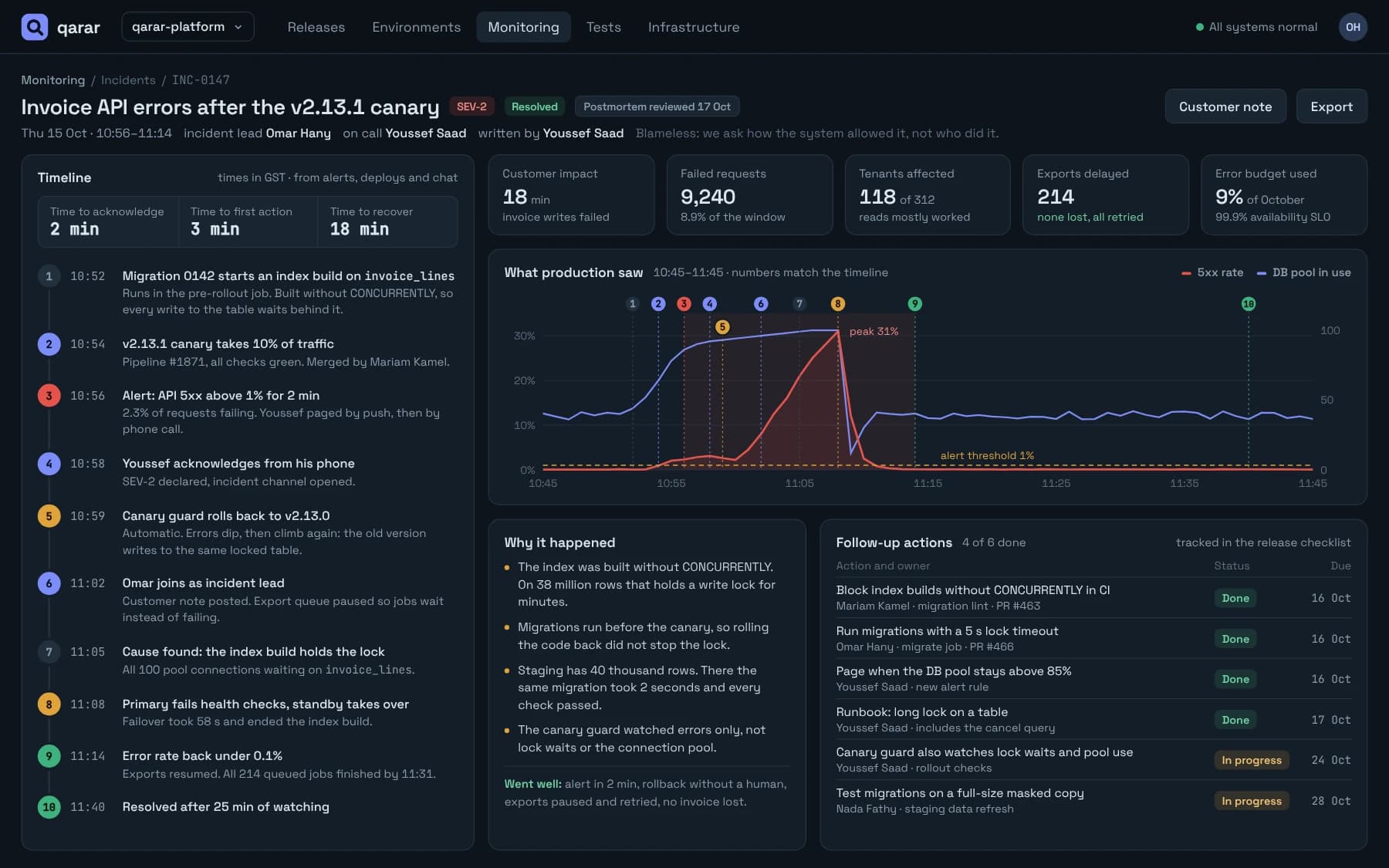This screenshot has height=868, width=1389.
Task: Open the Error budget used card
Action: (1284, 195)
